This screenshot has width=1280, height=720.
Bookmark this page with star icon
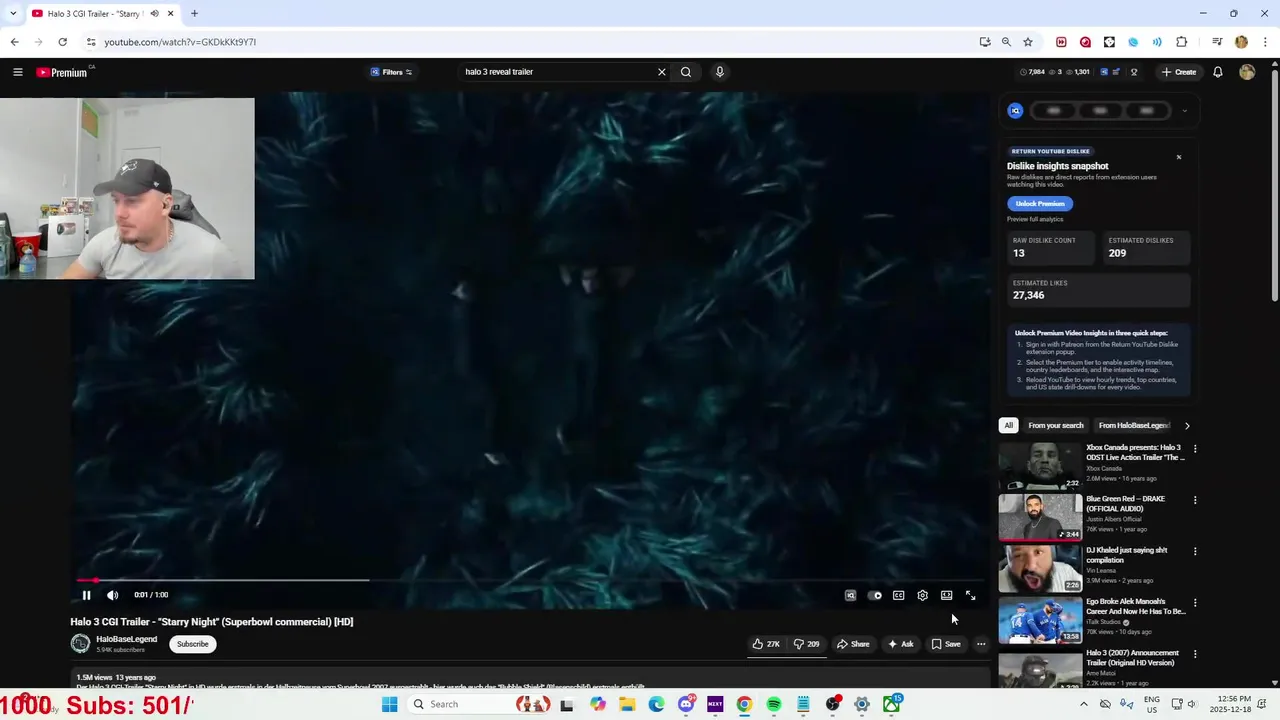pyautogui.click(x=1027, y=42)
